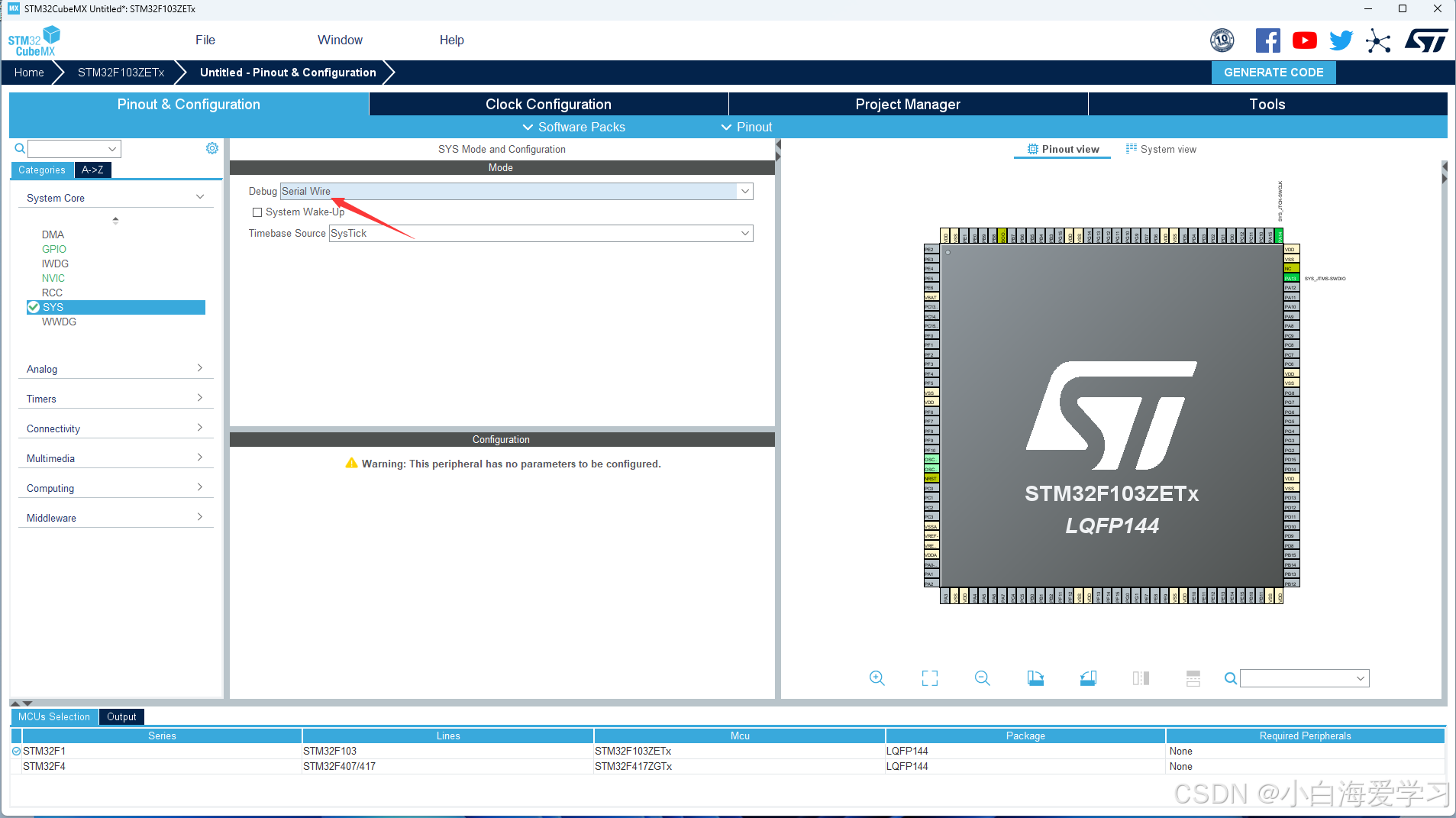Viewport: 1456px width, 818px height.
Task: Zoom in on the chip pinout
Action: [x=877, y=678]
